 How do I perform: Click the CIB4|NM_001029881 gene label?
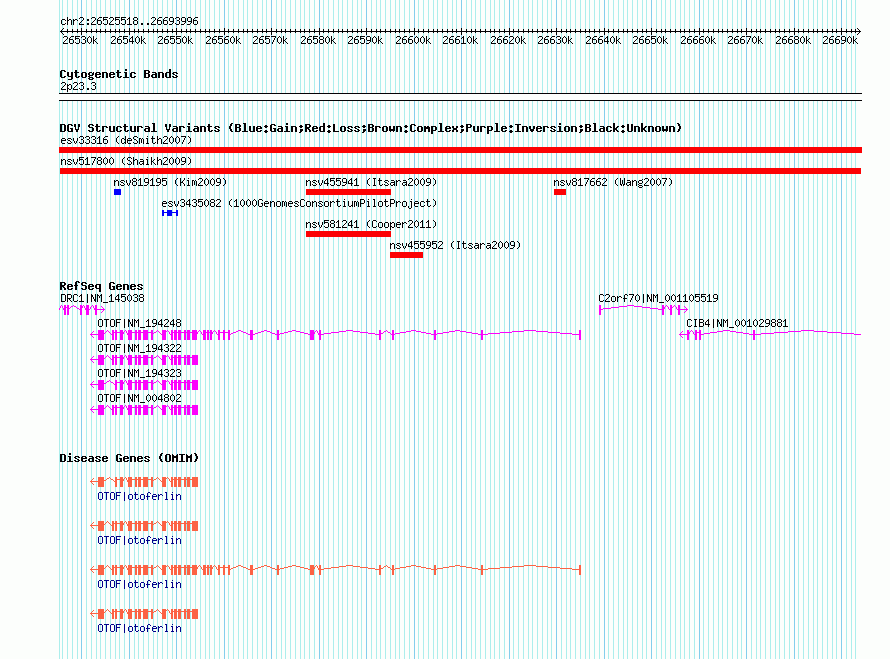coord(737,324)
